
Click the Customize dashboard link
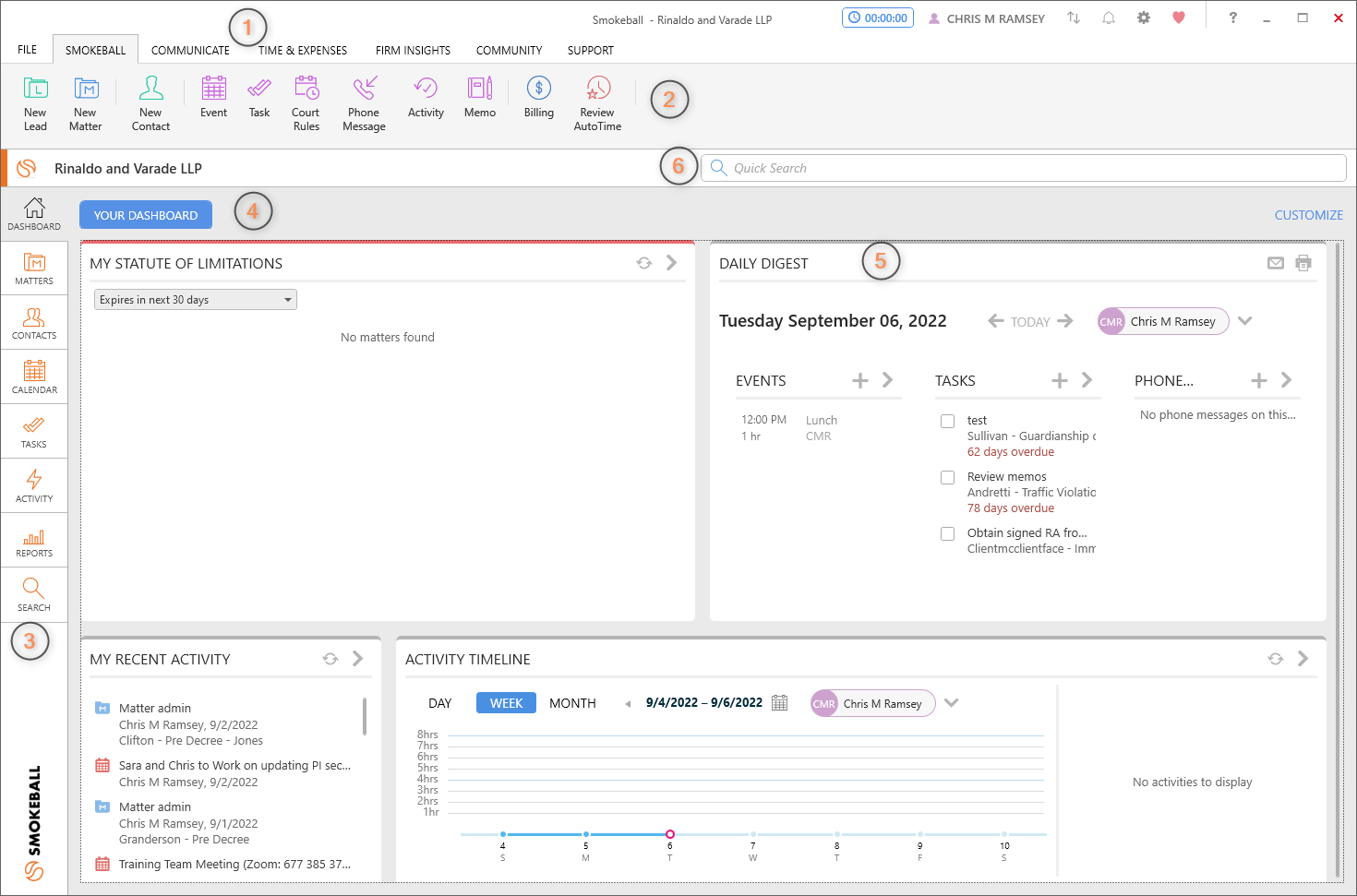(1308, 215)
